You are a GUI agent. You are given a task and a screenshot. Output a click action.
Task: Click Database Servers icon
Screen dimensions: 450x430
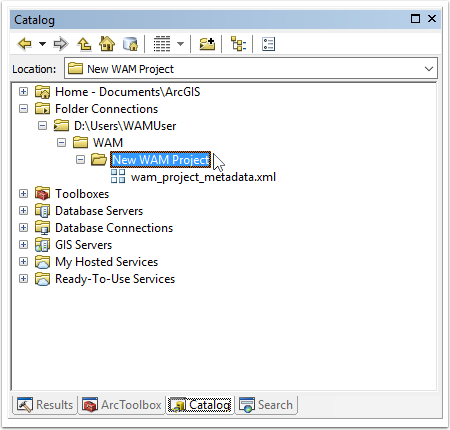click(x=43, y=211)
